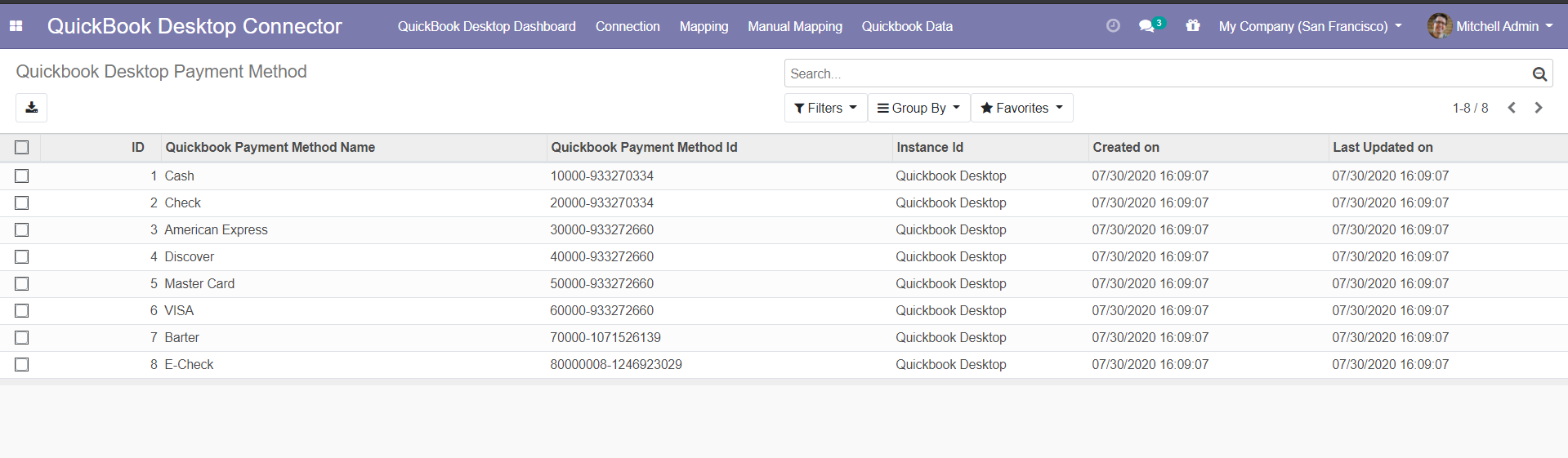1568x458 pixels.
Task: Open the Favorites dropdown
Action: [x=1021, y=108]
